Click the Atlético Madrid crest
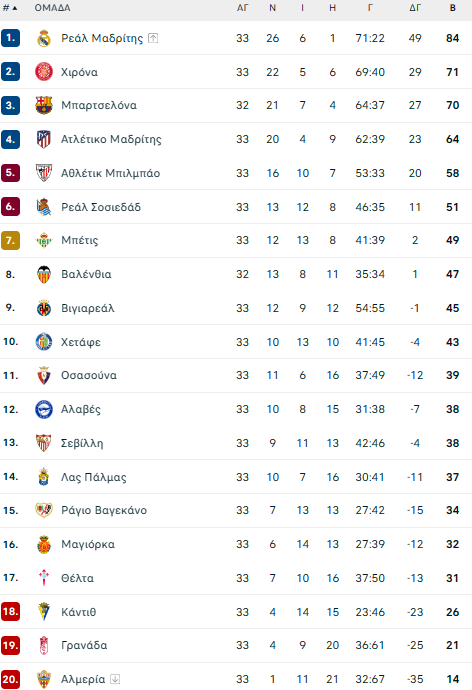Screen dimensions: 472x690 (44, 139)
